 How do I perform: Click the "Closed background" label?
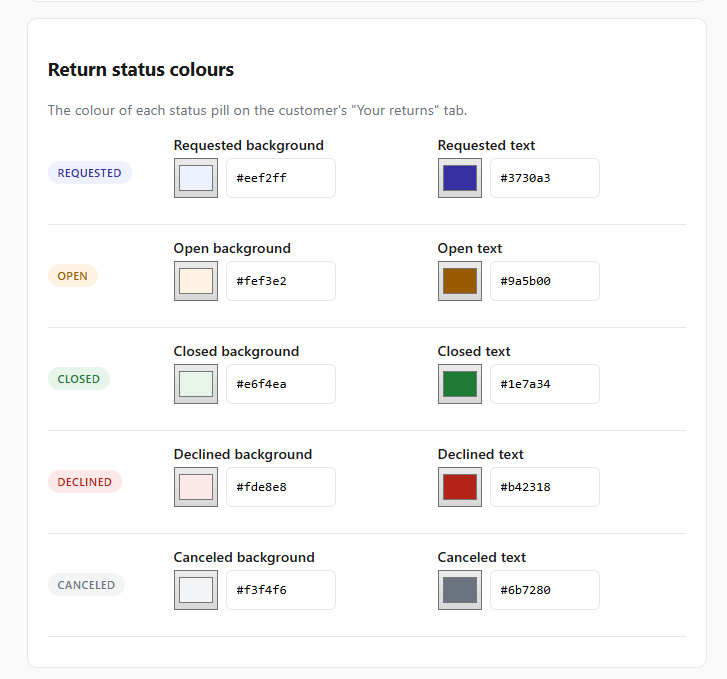[236, 352]
